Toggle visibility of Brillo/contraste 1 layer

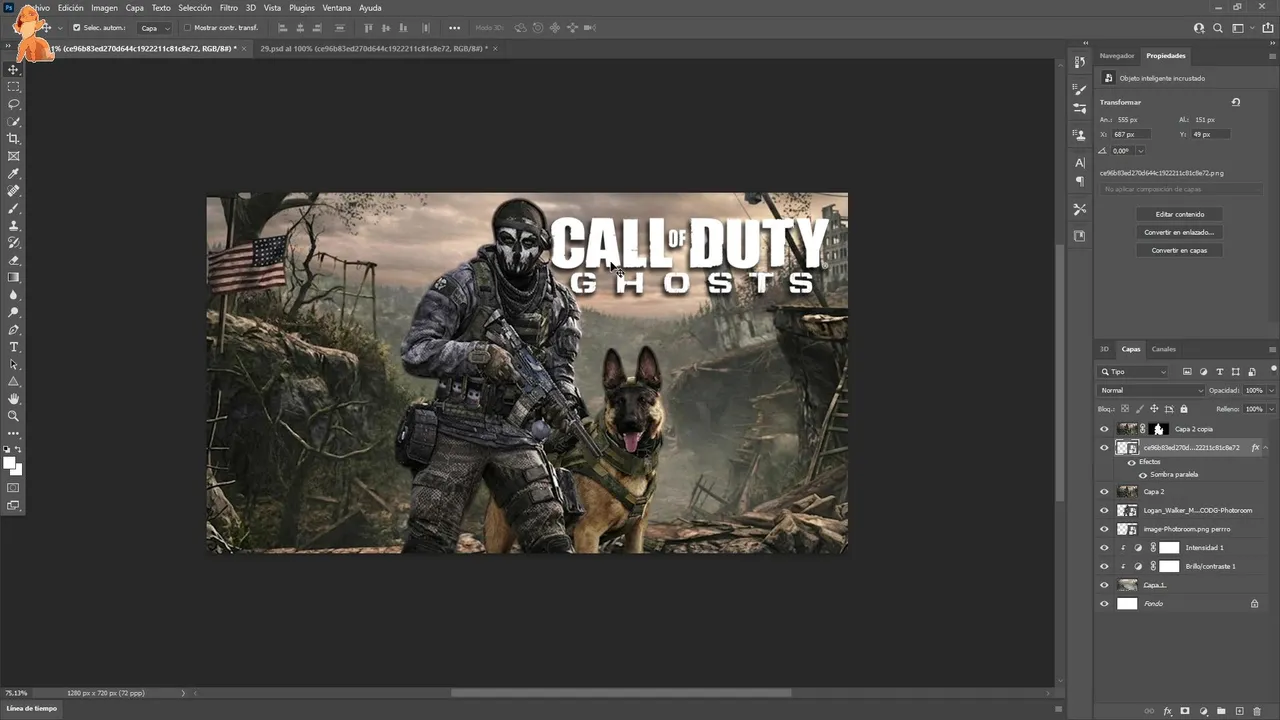click(x=1104, y=566)
